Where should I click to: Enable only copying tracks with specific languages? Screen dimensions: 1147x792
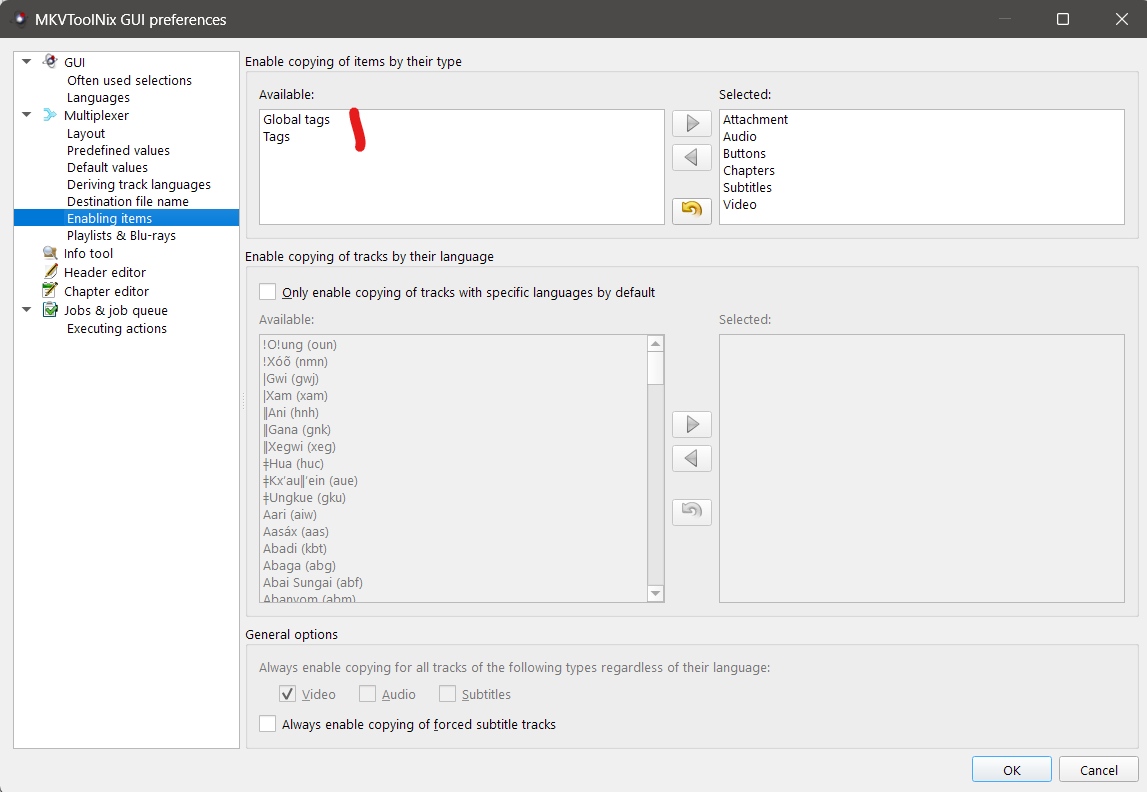point(268,292)
